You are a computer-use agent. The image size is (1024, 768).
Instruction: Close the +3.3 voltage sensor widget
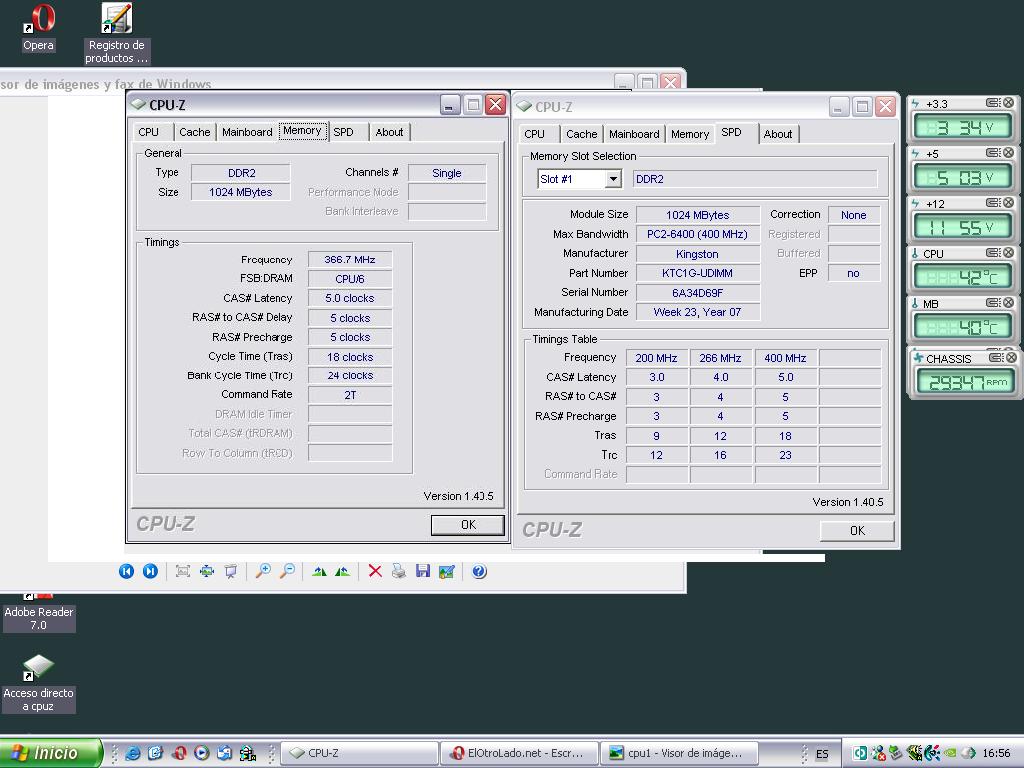1009,103
